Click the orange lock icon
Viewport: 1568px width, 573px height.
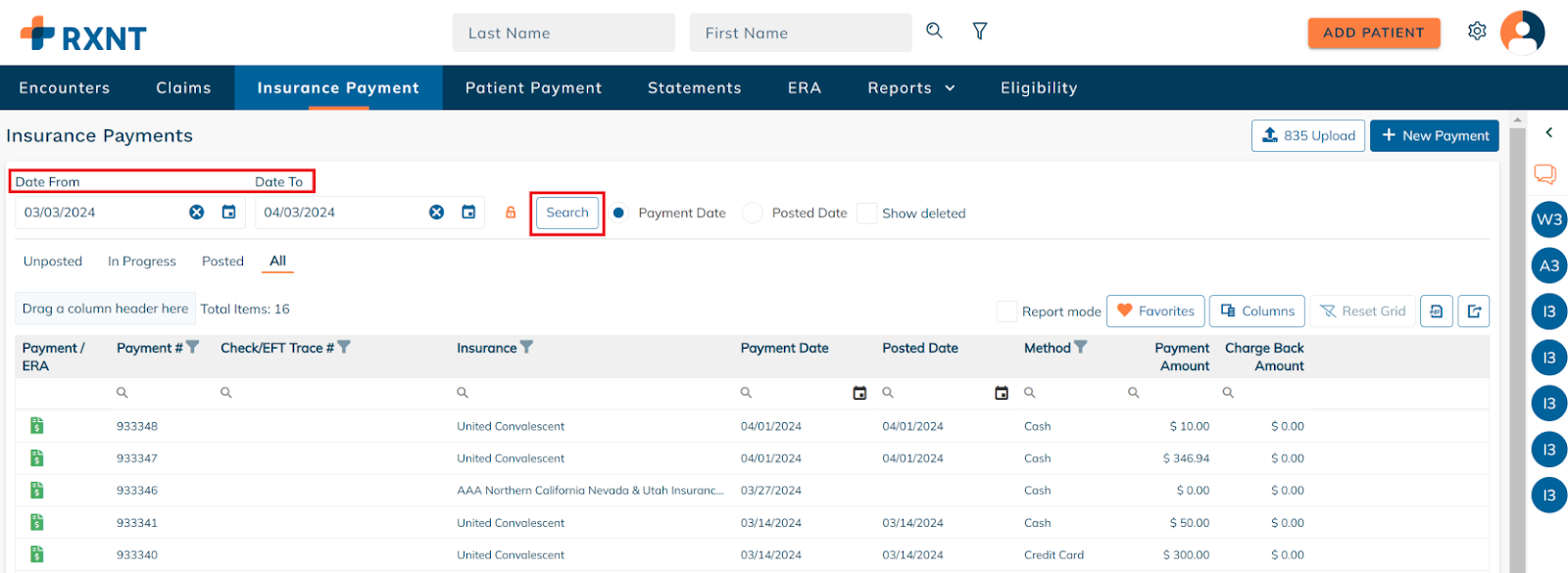point(511,213)
